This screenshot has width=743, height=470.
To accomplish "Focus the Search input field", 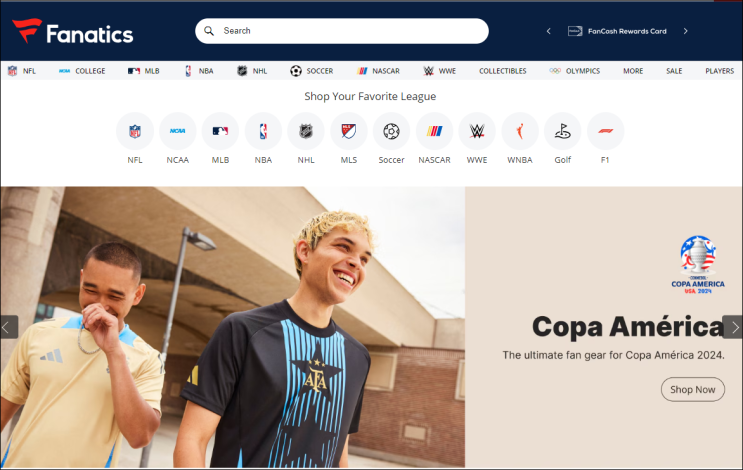I will pyautogui.click(x=342, y=31).
